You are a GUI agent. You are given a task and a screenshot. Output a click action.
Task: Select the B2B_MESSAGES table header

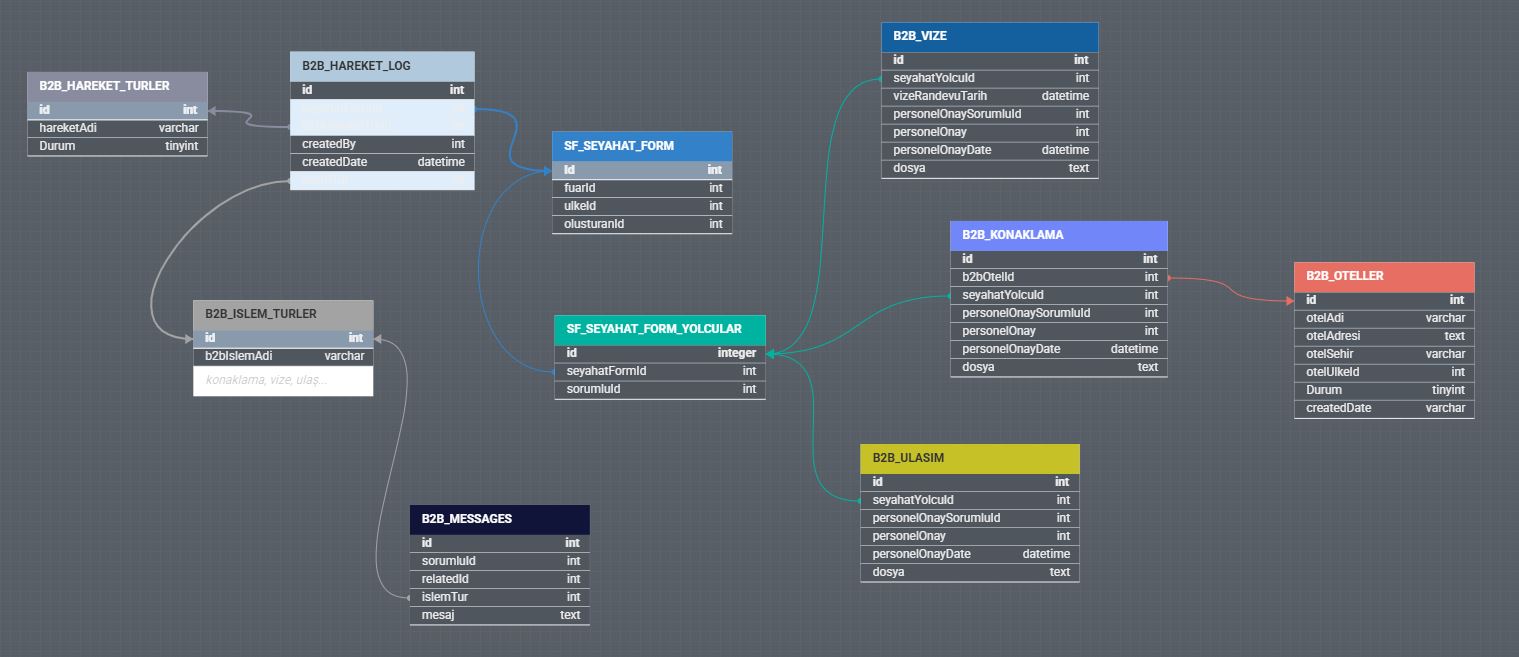(499, 519)
